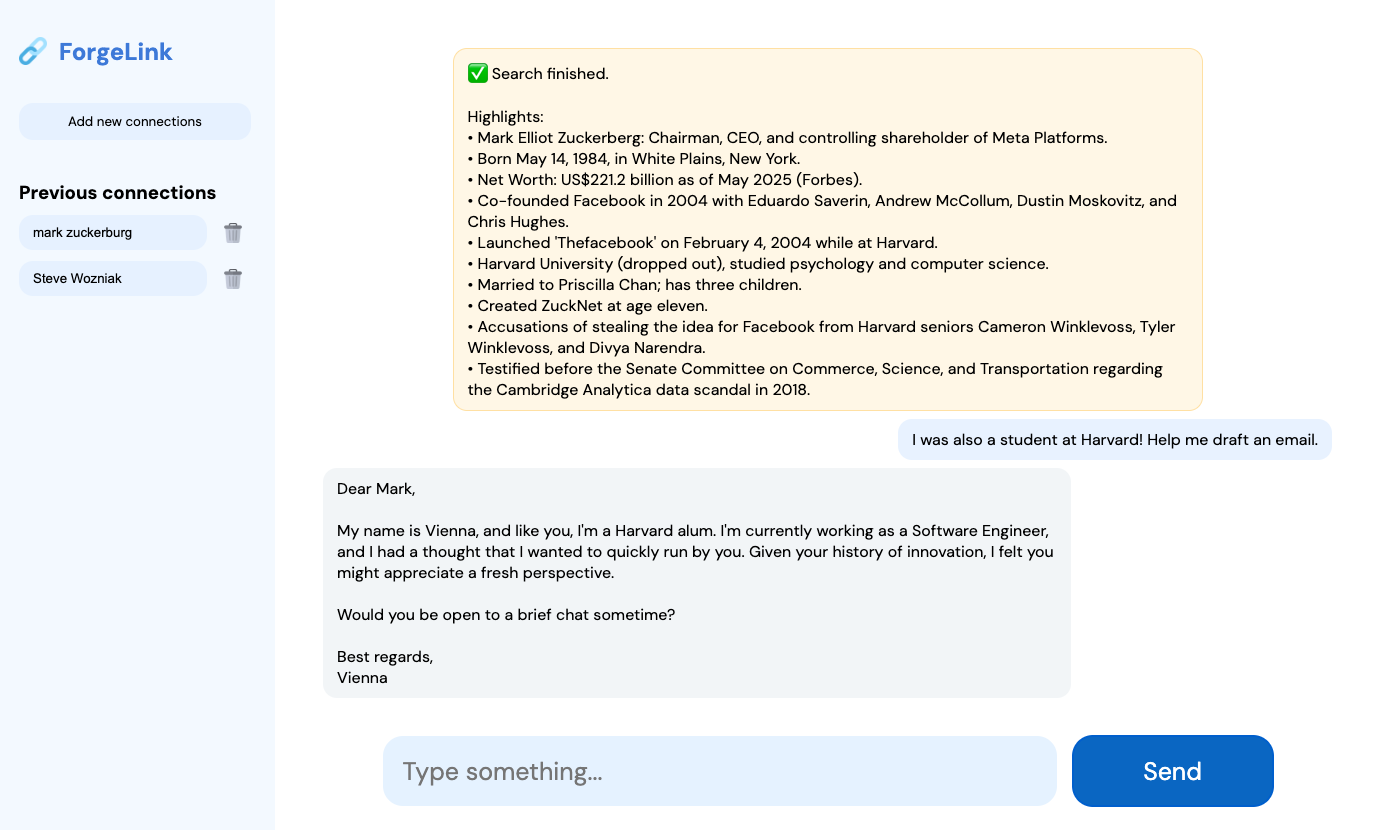1381x830 pixels.
Task: Delete the mark zuckerburg connection
Action: (233, 233)
